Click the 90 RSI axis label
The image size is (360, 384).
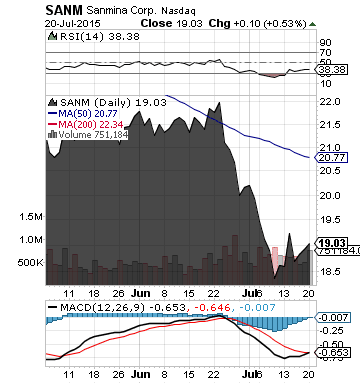coord(325,43)
